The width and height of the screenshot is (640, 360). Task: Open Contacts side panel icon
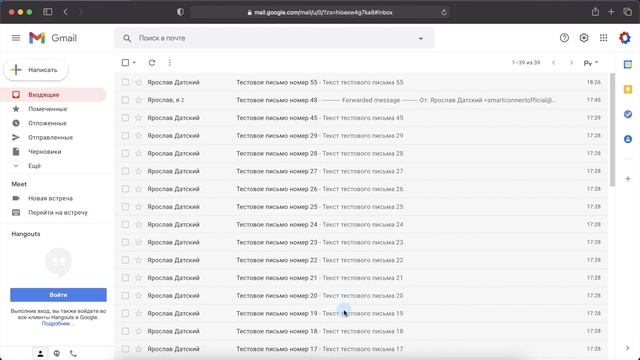tap(628, 139)
